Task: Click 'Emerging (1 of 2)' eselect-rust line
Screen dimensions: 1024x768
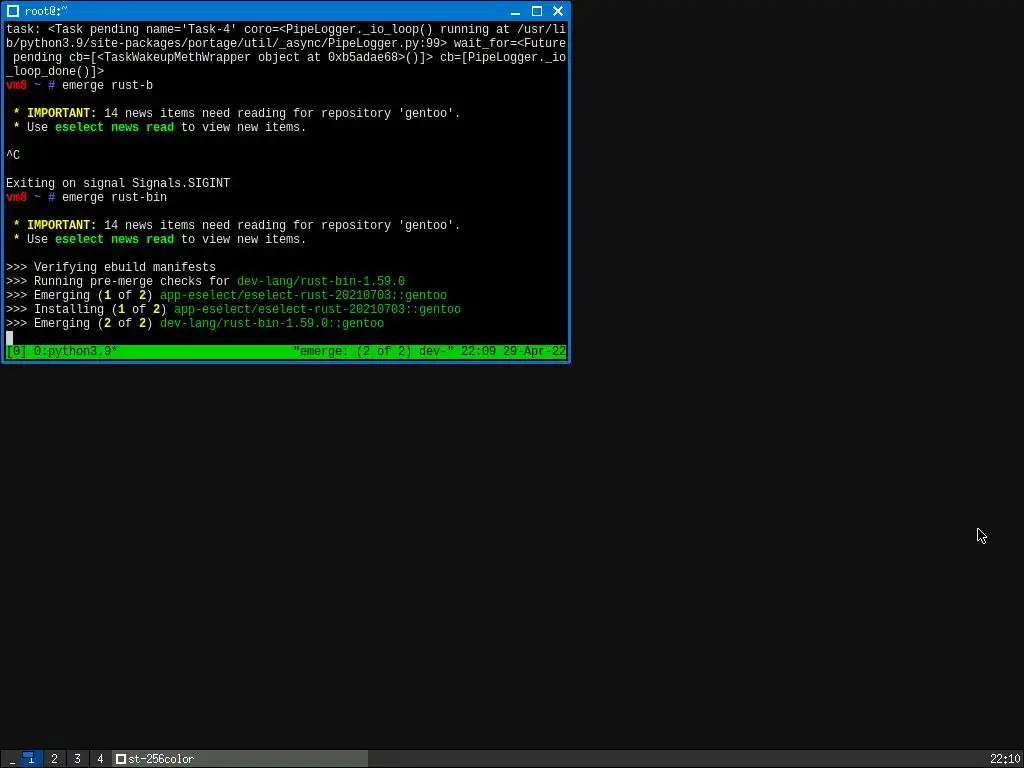Action: 227,295
